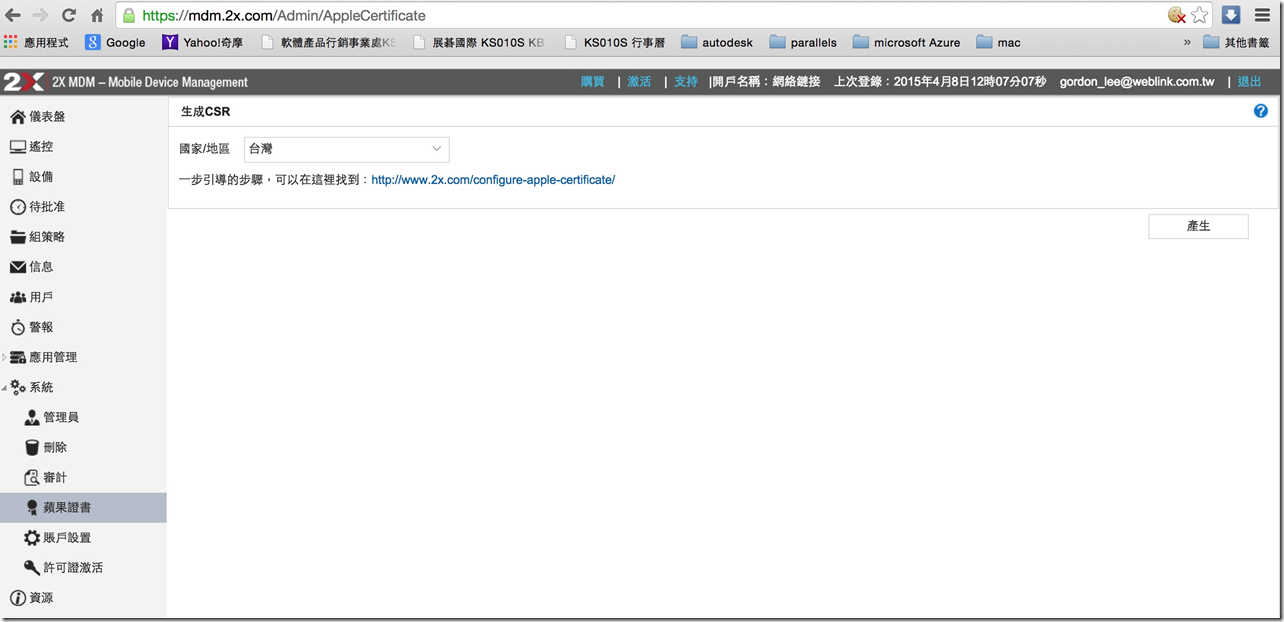Viewport: 1284px width, 622px height.
Task: Click the 資源 info icon
Action: click(18, 598)
